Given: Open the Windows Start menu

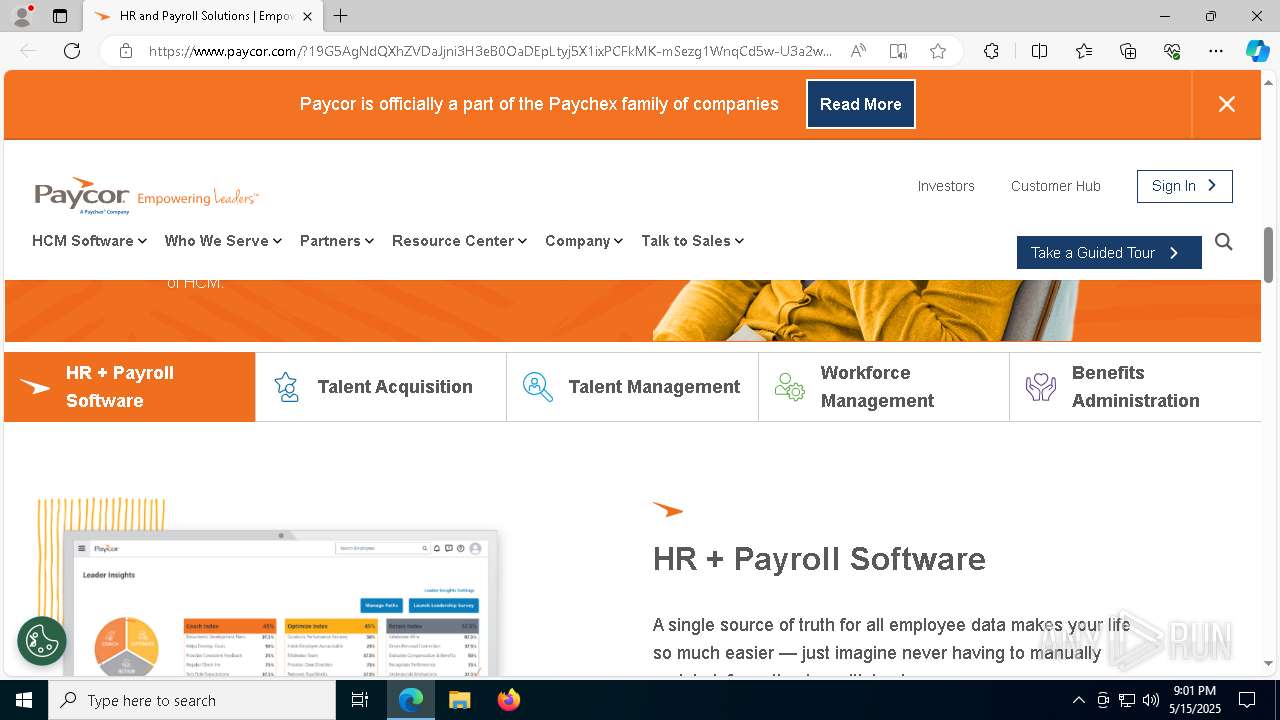Looking at the screenshot, I should (x=24, y=700).
